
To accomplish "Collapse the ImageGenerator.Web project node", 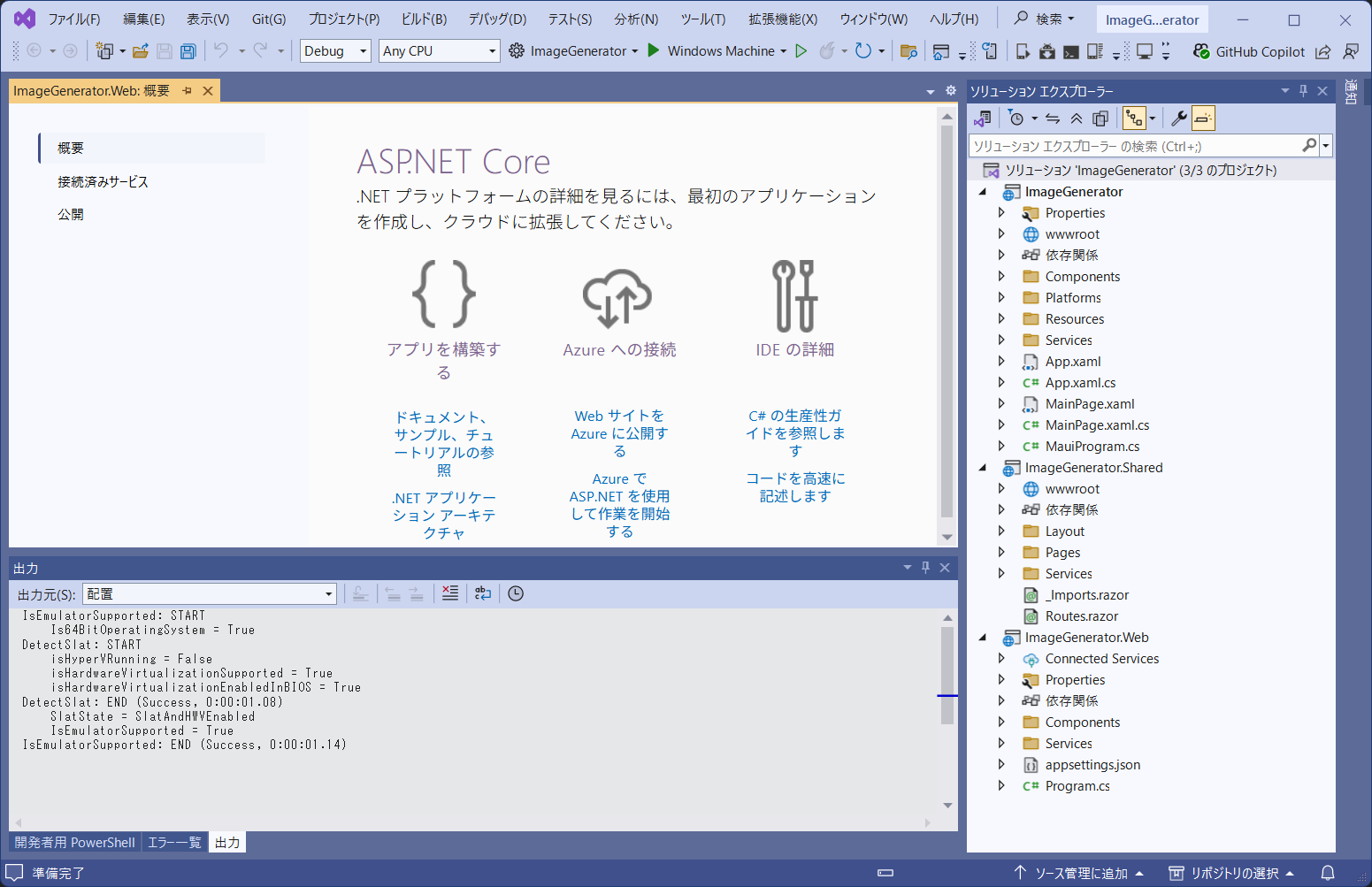I will coord(982,638).
